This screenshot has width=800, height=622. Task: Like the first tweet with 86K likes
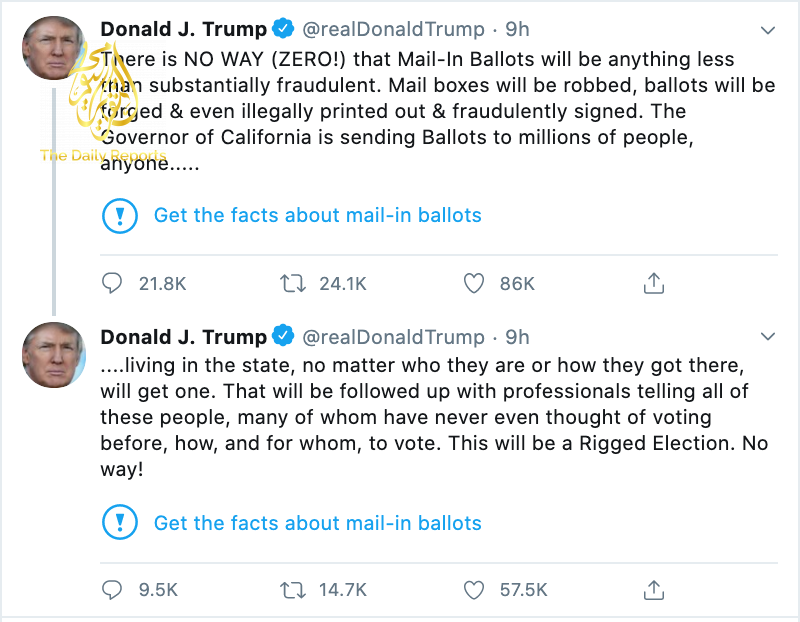coord(474,284)
